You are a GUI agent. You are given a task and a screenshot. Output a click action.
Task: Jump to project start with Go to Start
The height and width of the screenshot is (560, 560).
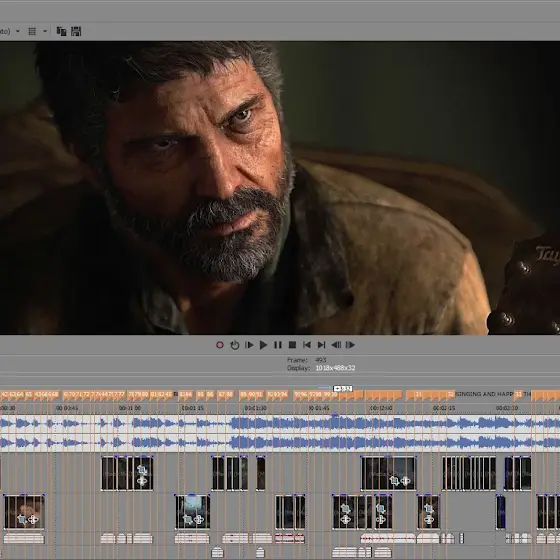(x=306, y=345)
